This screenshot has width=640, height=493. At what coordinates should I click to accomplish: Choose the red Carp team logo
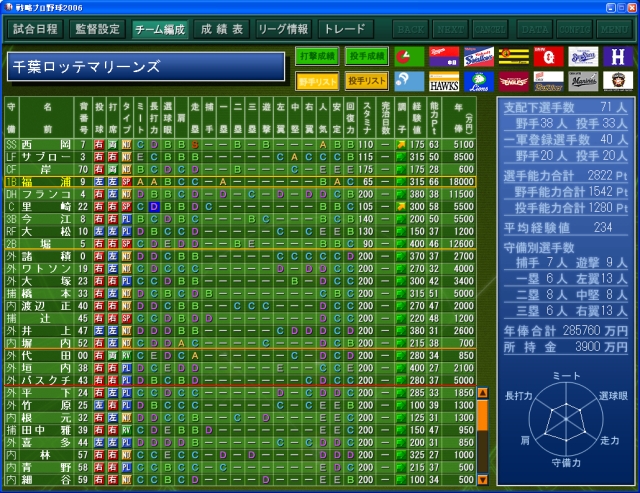pyautogui.click(x=549, y=56)
